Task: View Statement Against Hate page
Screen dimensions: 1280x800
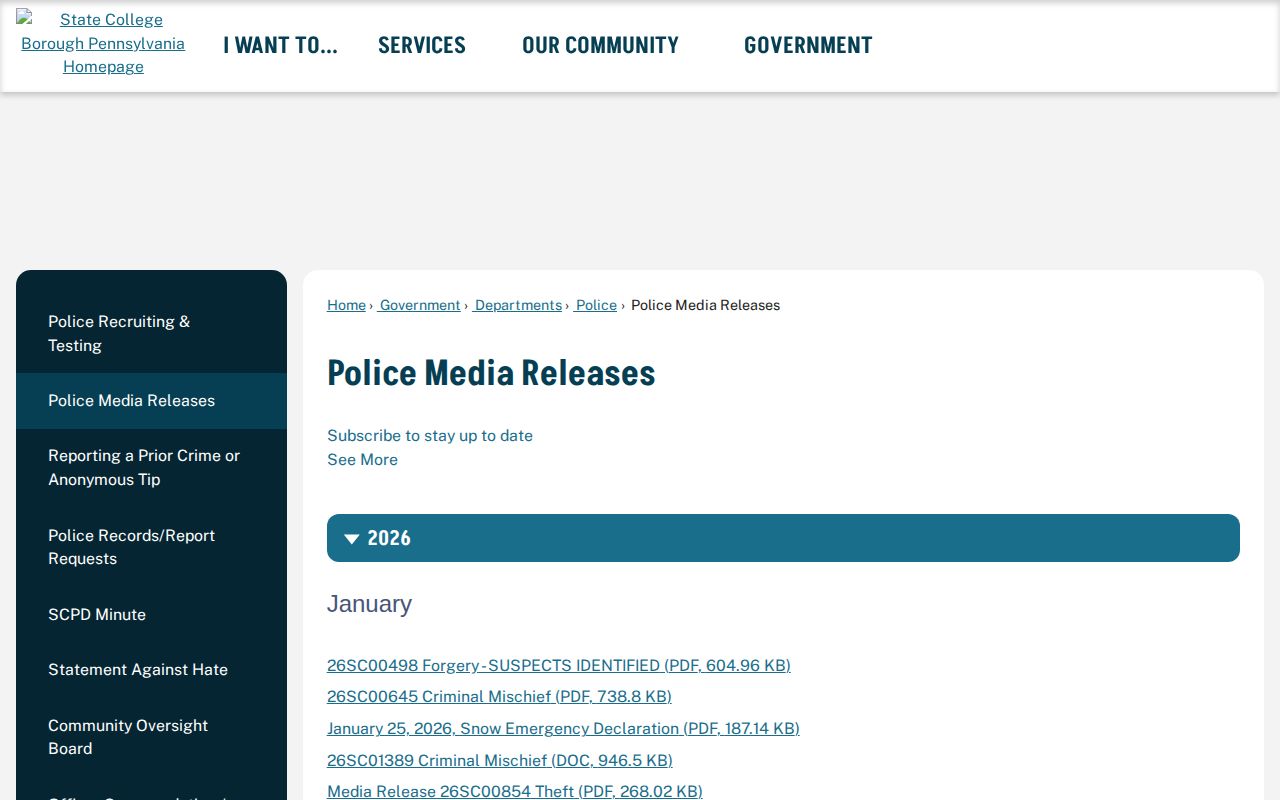Action: [x=151, y=670]
